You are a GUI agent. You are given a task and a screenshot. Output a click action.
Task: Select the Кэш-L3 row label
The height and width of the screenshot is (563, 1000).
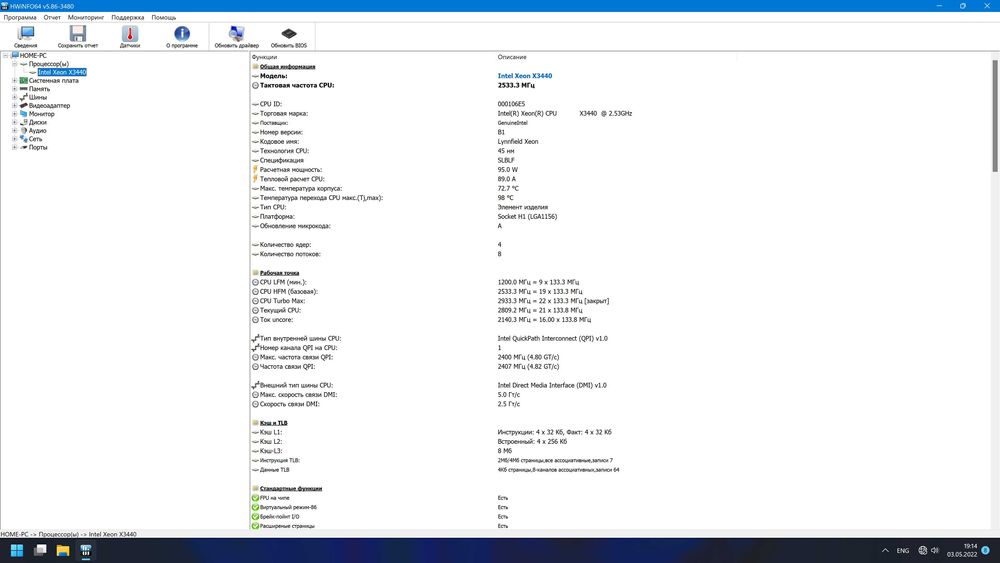(270, 451)
